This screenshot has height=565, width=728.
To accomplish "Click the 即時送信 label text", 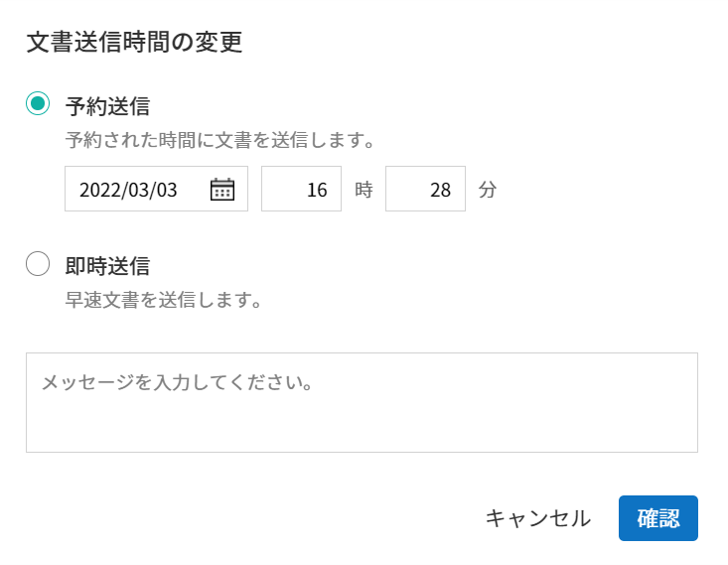I will point(107,266).
